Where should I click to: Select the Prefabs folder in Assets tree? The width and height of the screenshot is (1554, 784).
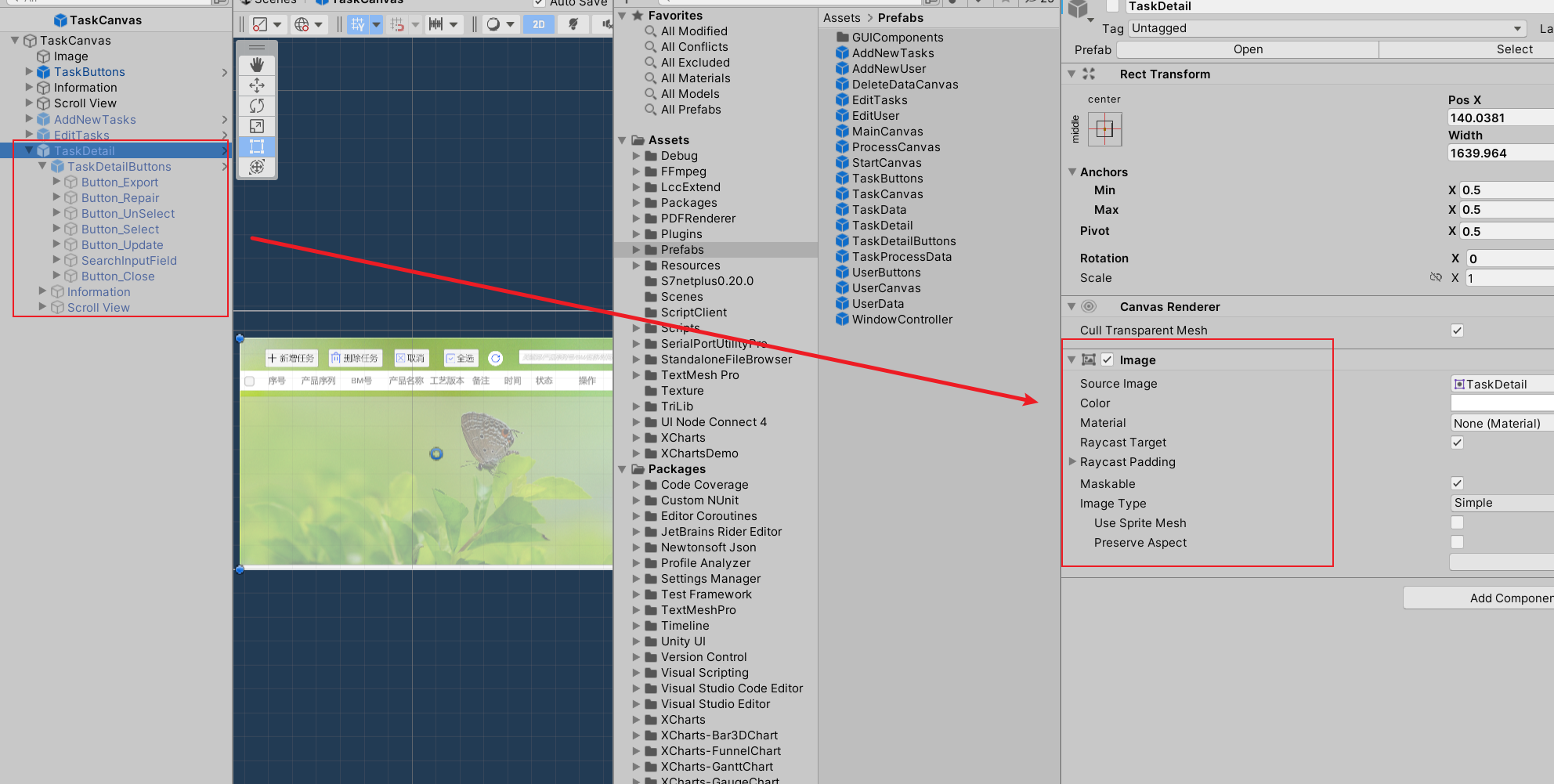pos(716,250)
